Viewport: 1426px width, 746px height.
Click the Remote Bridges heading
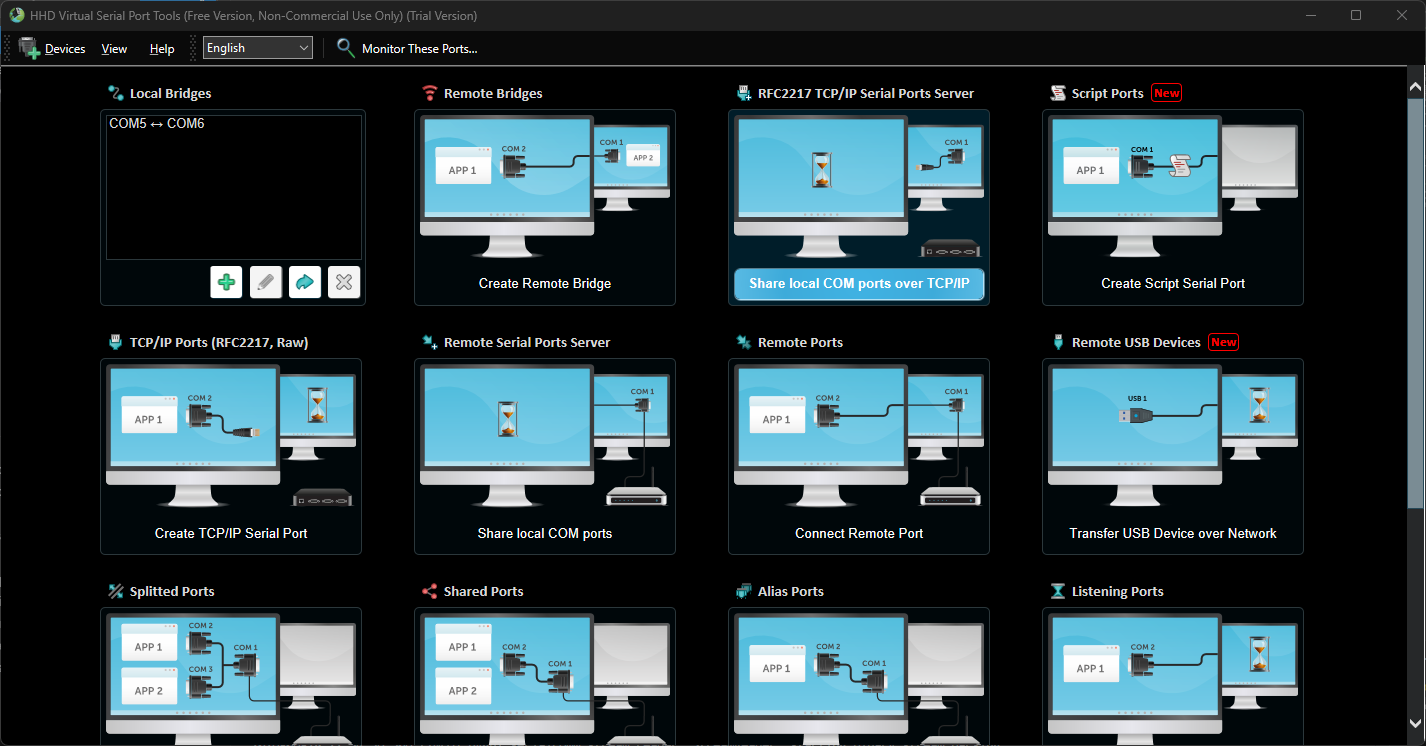pos(493,93)
